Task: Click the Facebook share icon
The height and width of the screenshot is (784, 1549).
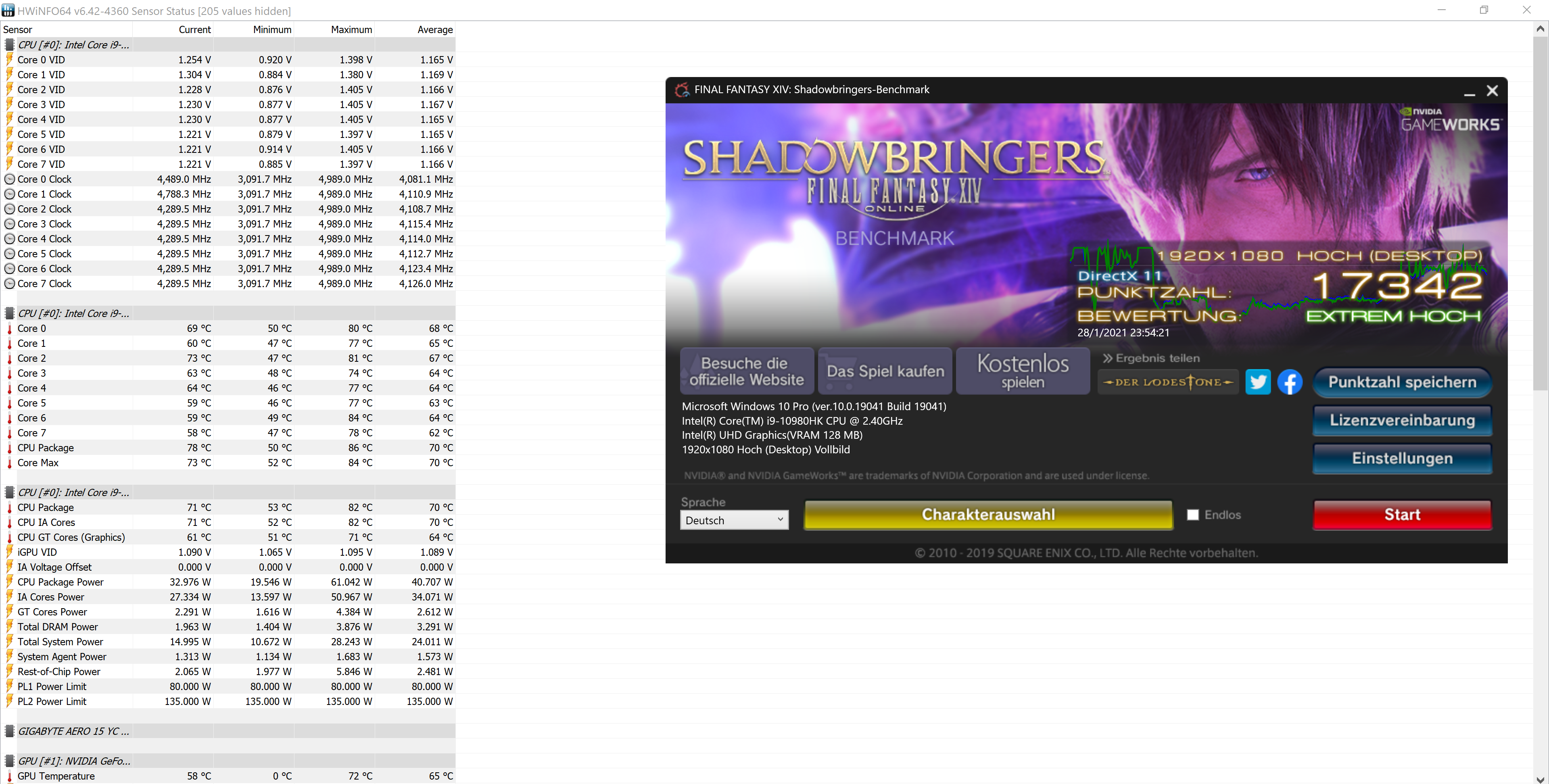Action: 1289,382
